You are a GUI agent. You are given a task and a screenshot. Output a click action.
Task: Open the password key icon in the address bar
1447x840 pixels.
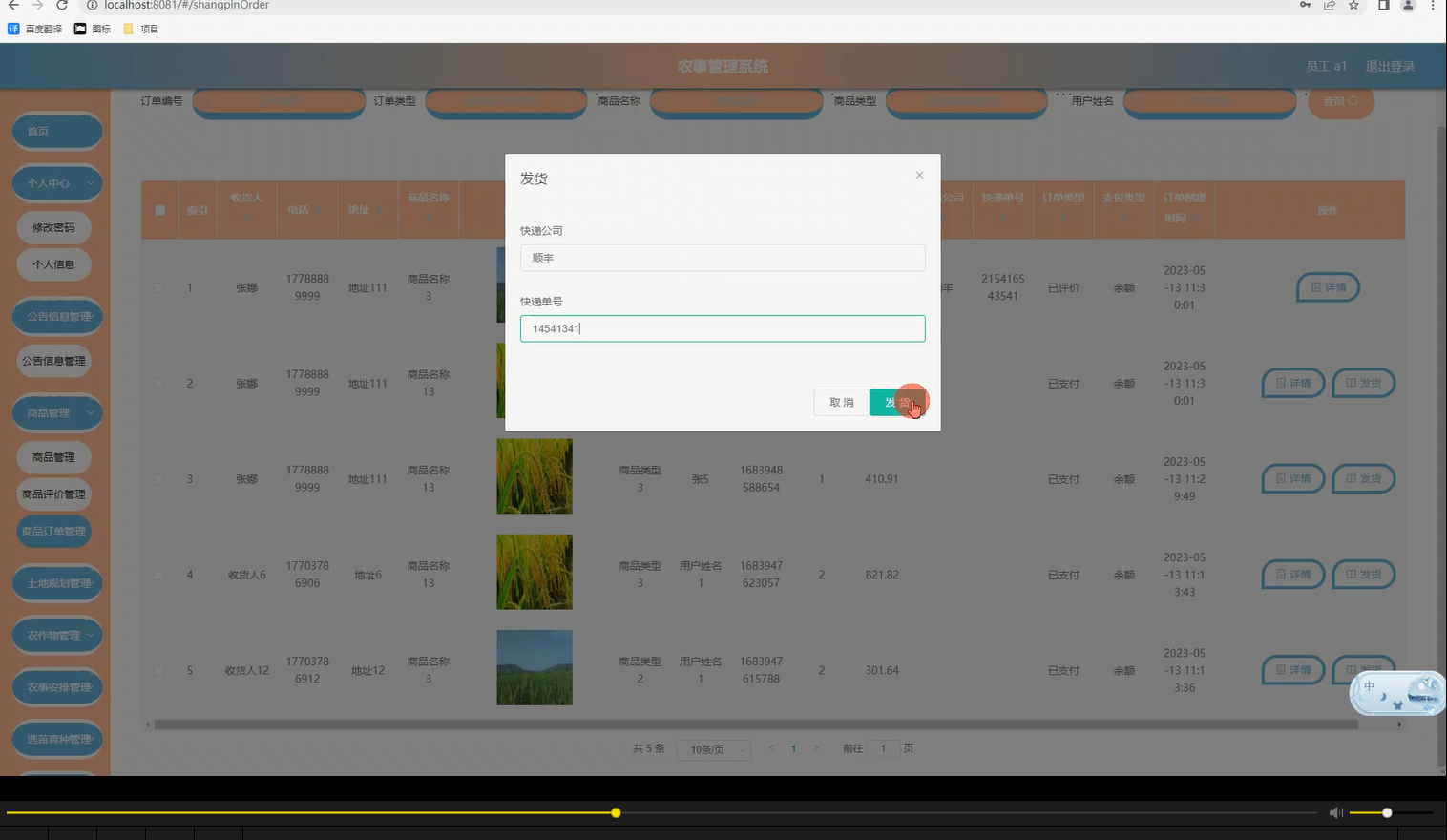coord(1305,5)
